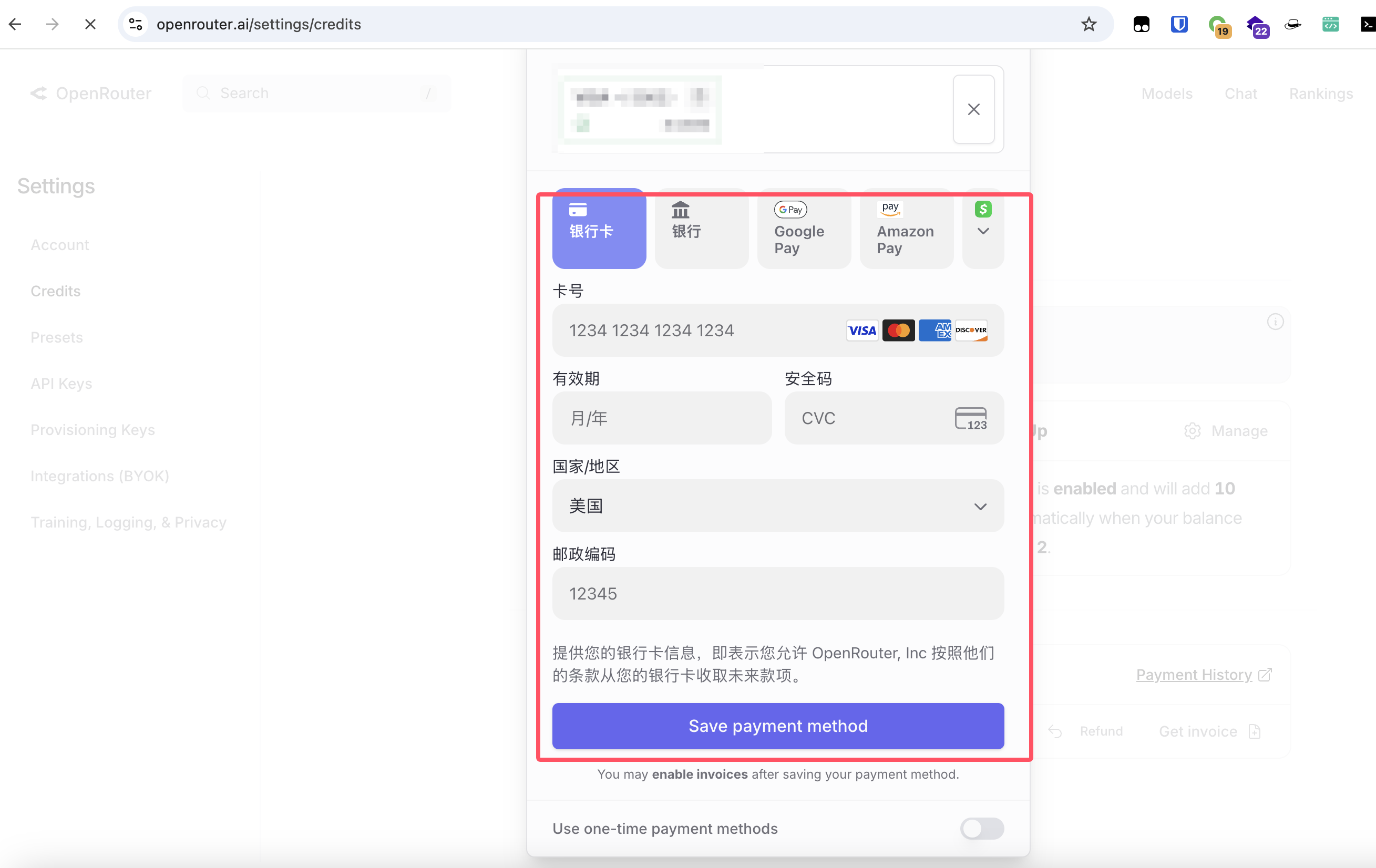Click Get invoice button
This screenshot has width=1376, height=868.
click(x=1210, y=731)
